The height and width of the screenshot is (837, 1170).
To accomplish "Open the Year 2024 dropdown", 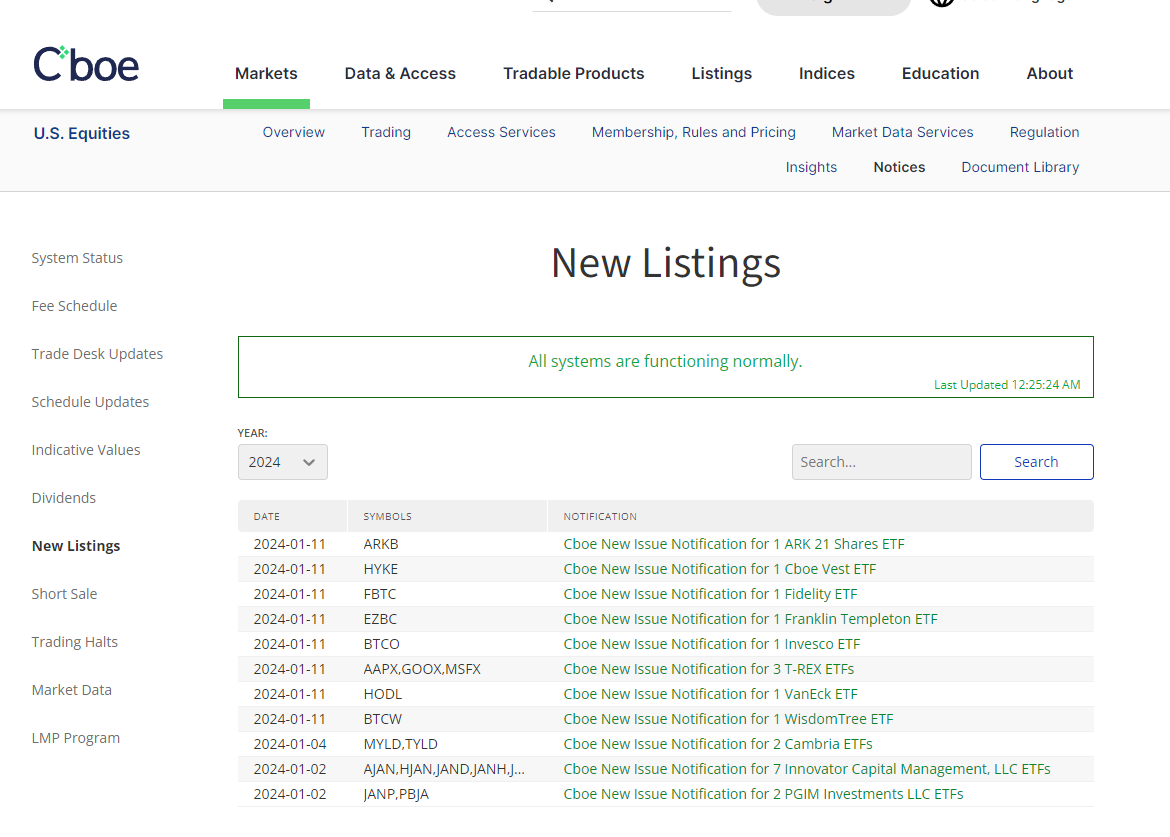I will point(283,462).
